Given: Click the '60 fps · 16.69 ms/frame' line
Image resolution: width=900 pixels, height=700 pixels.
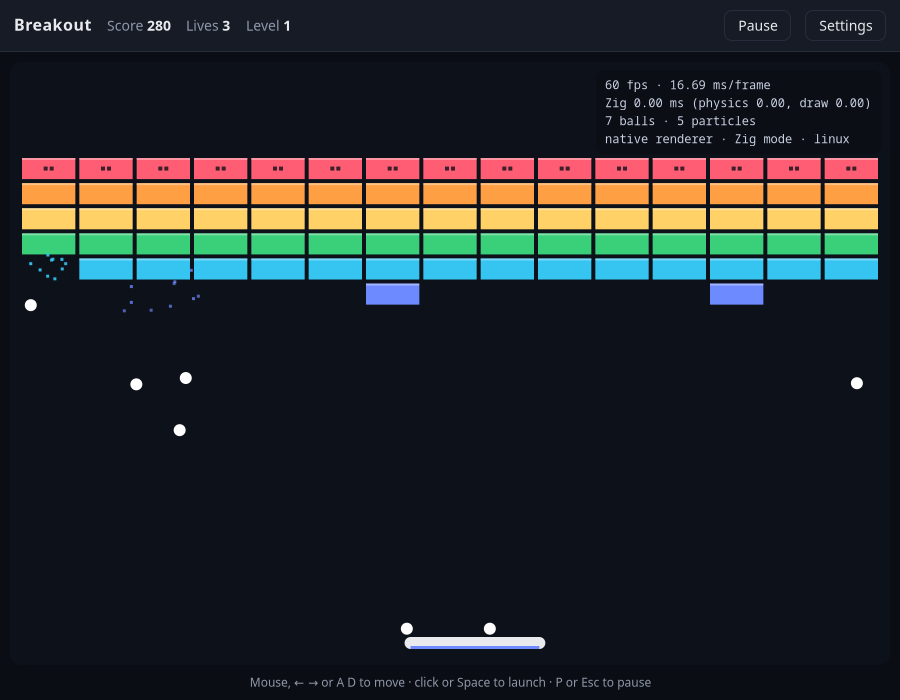Looking at the screenshot, I should (x=687, y=85).
